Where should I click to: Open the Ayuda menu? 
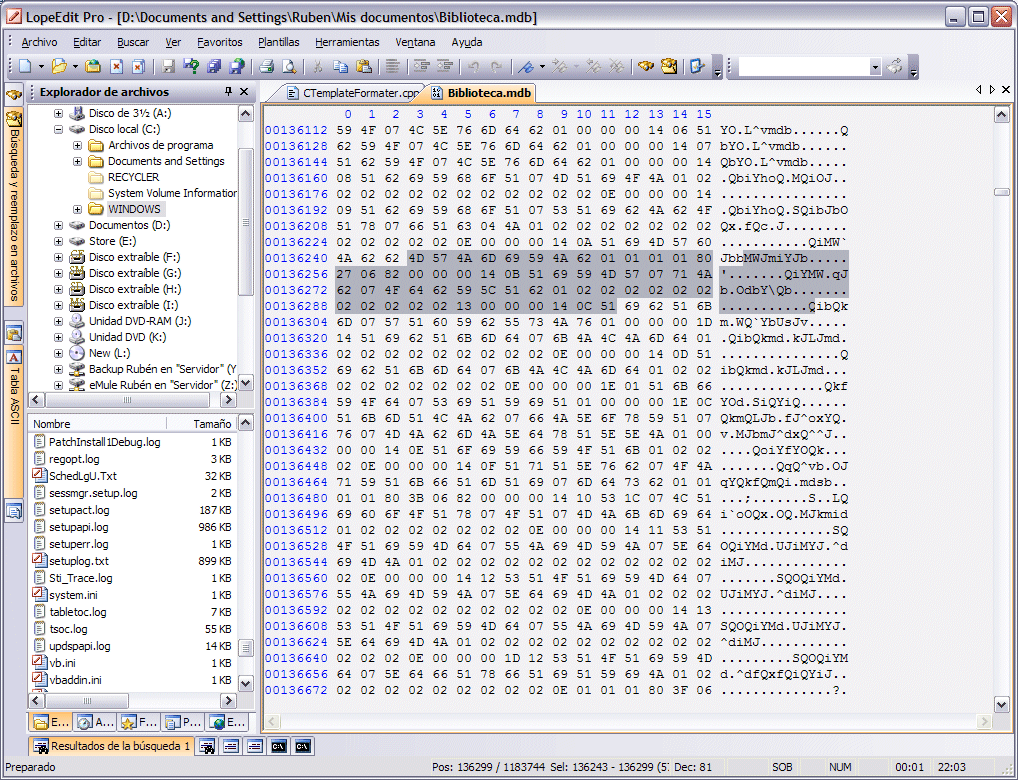click(467, 42)
